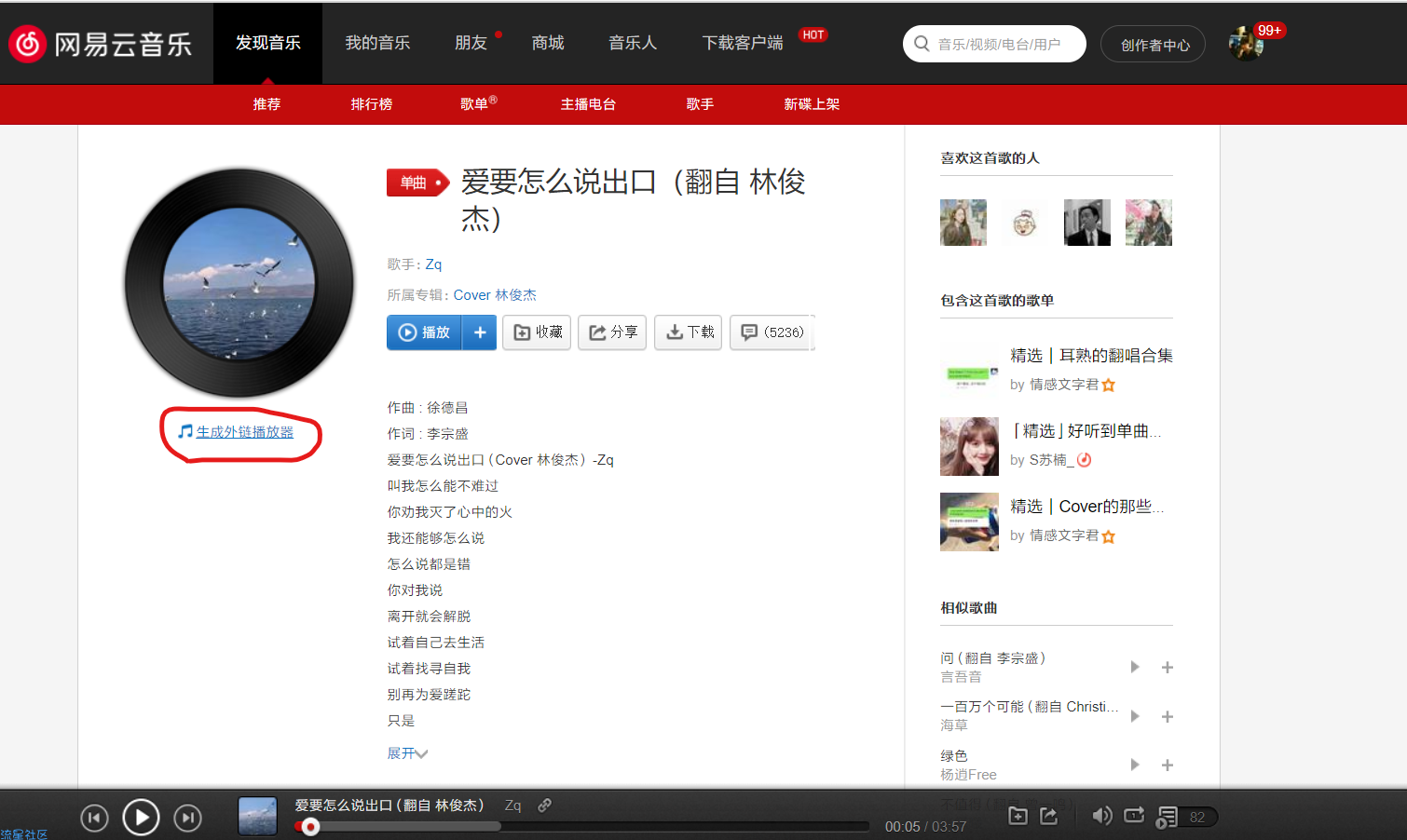The image size is (1407, 840).
Task: Open the singer Zq link
Action: [433, 264]
